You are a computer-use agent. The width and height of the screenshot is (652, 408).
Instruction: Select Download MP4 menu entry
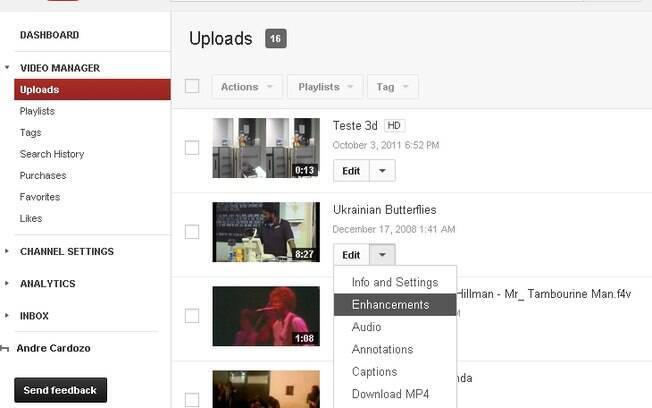(x=395, y=394)
